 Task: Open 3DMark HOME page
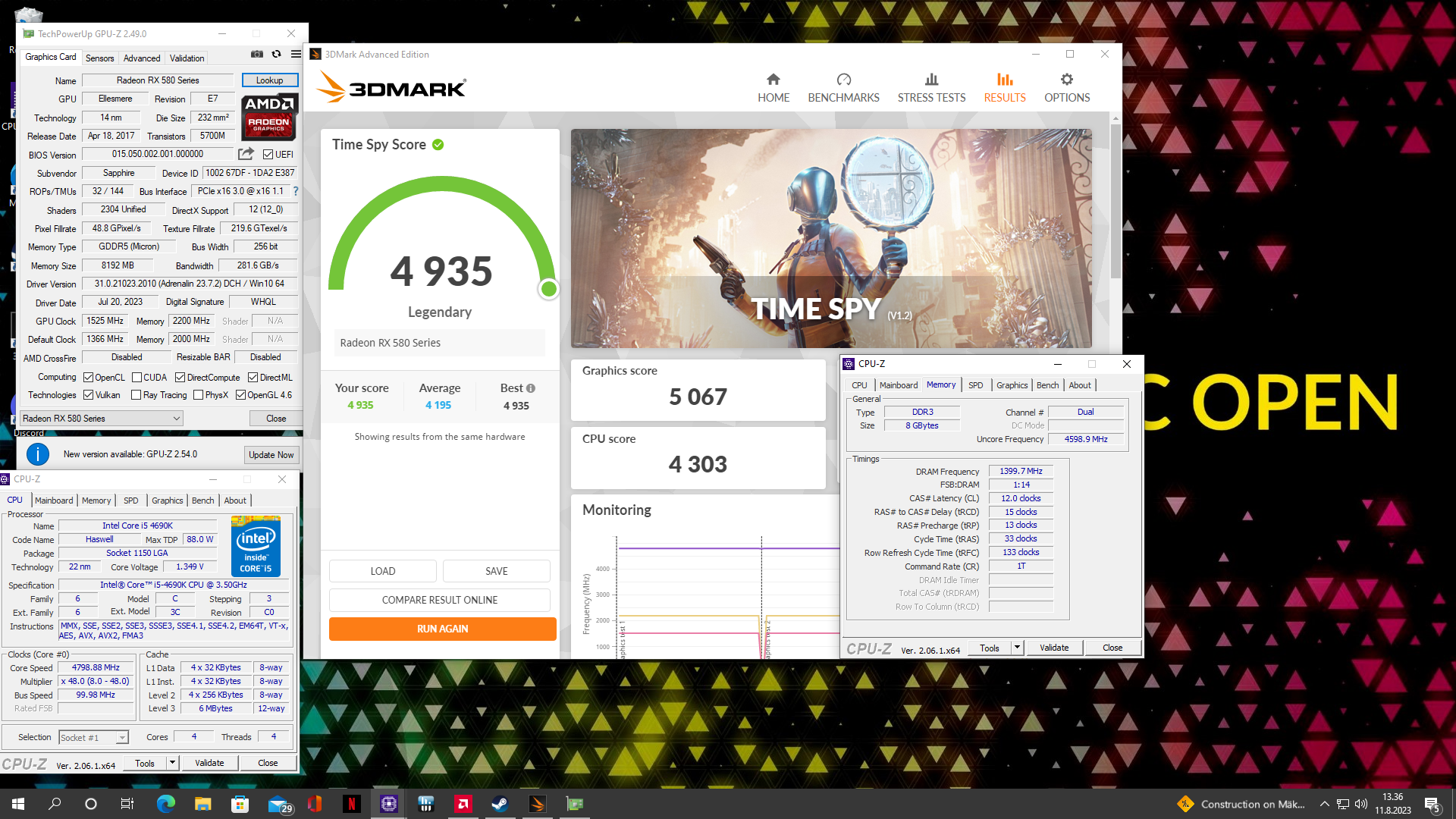pyautogui.click(x=773, y=88)
